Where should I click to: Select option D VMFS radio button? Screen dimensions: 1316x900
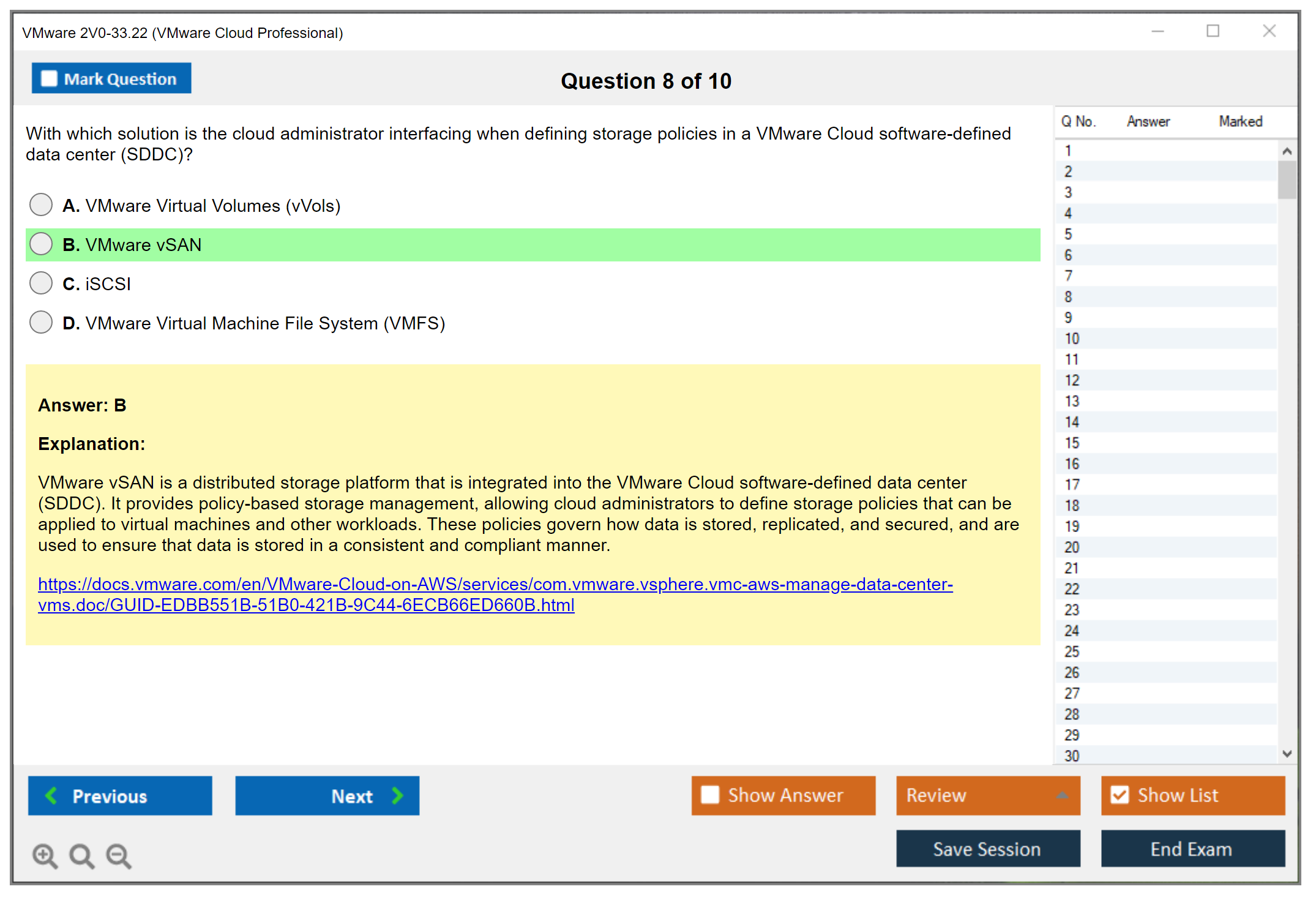coord(41,323)
